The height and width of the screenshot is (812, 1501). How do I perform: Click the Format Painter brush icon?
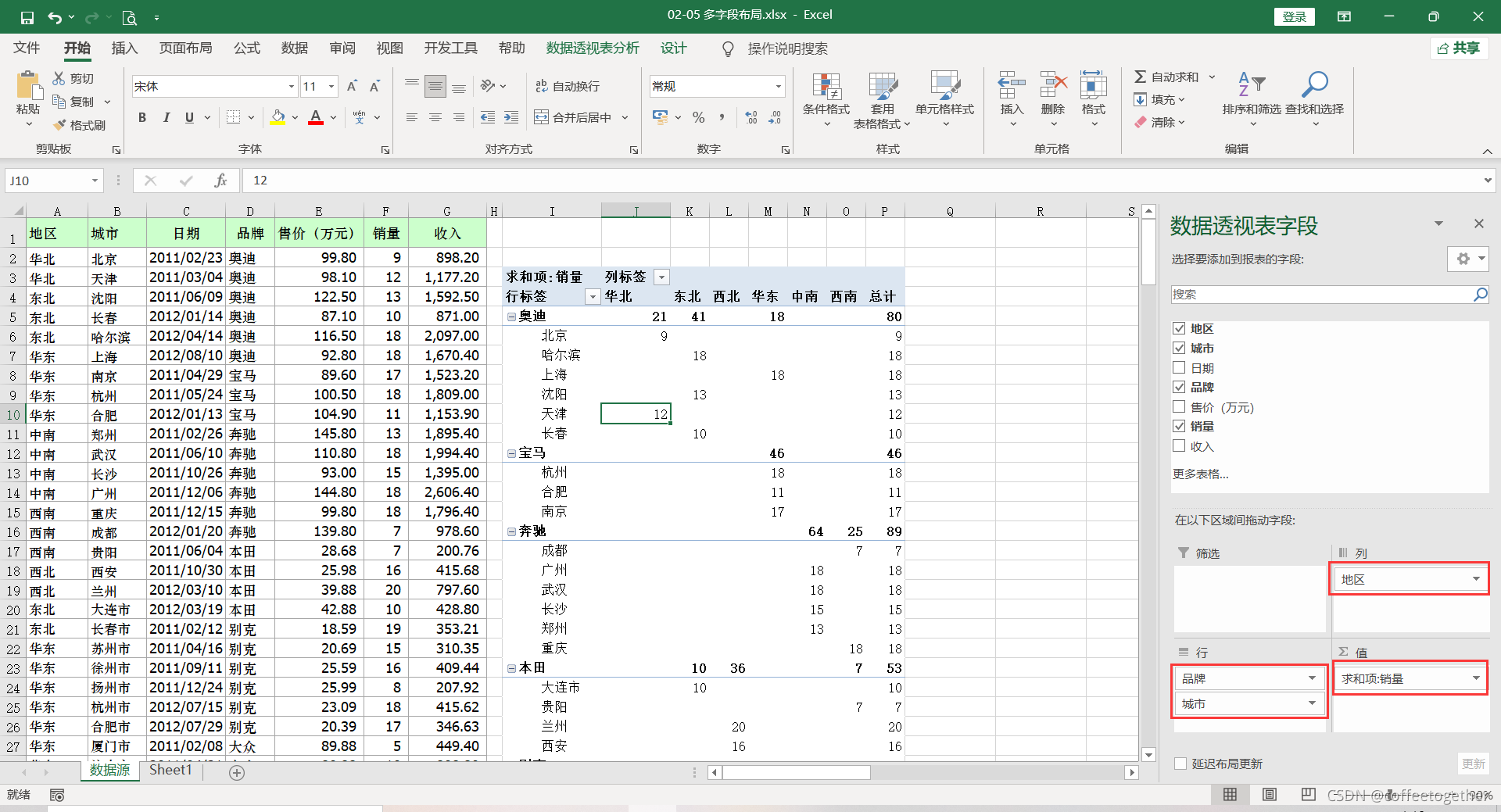[59, 125]
